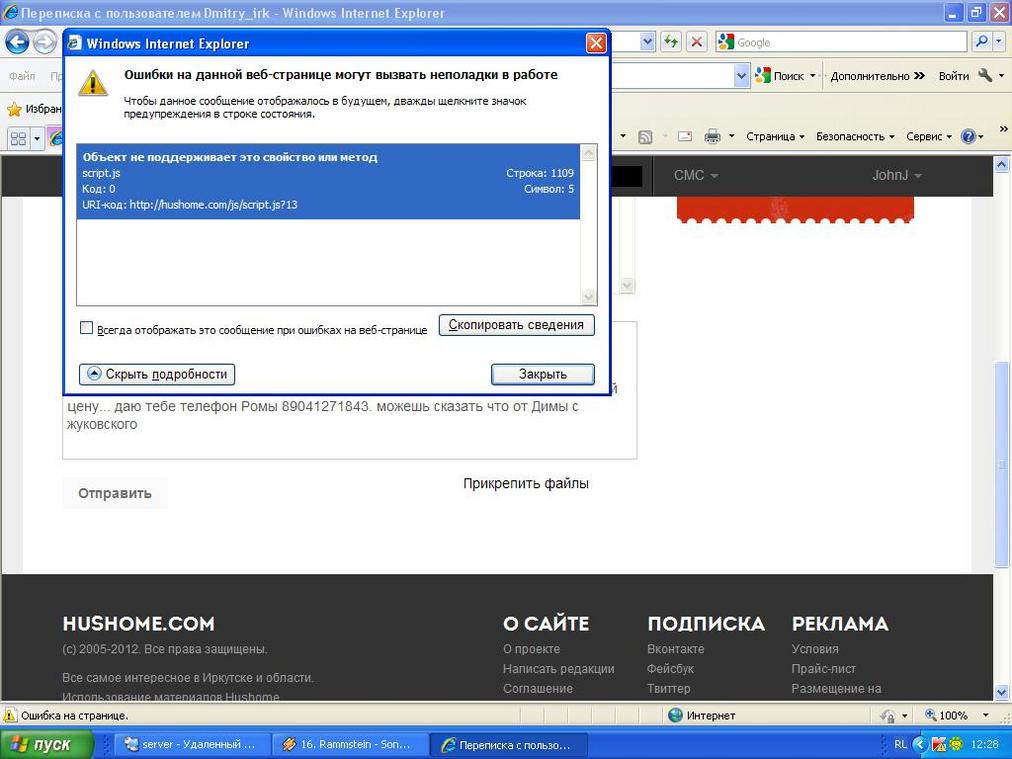Open the Kaspersky tray icon
The height and width of the screenshot is (759, 1012).
[x=938, y=744]
